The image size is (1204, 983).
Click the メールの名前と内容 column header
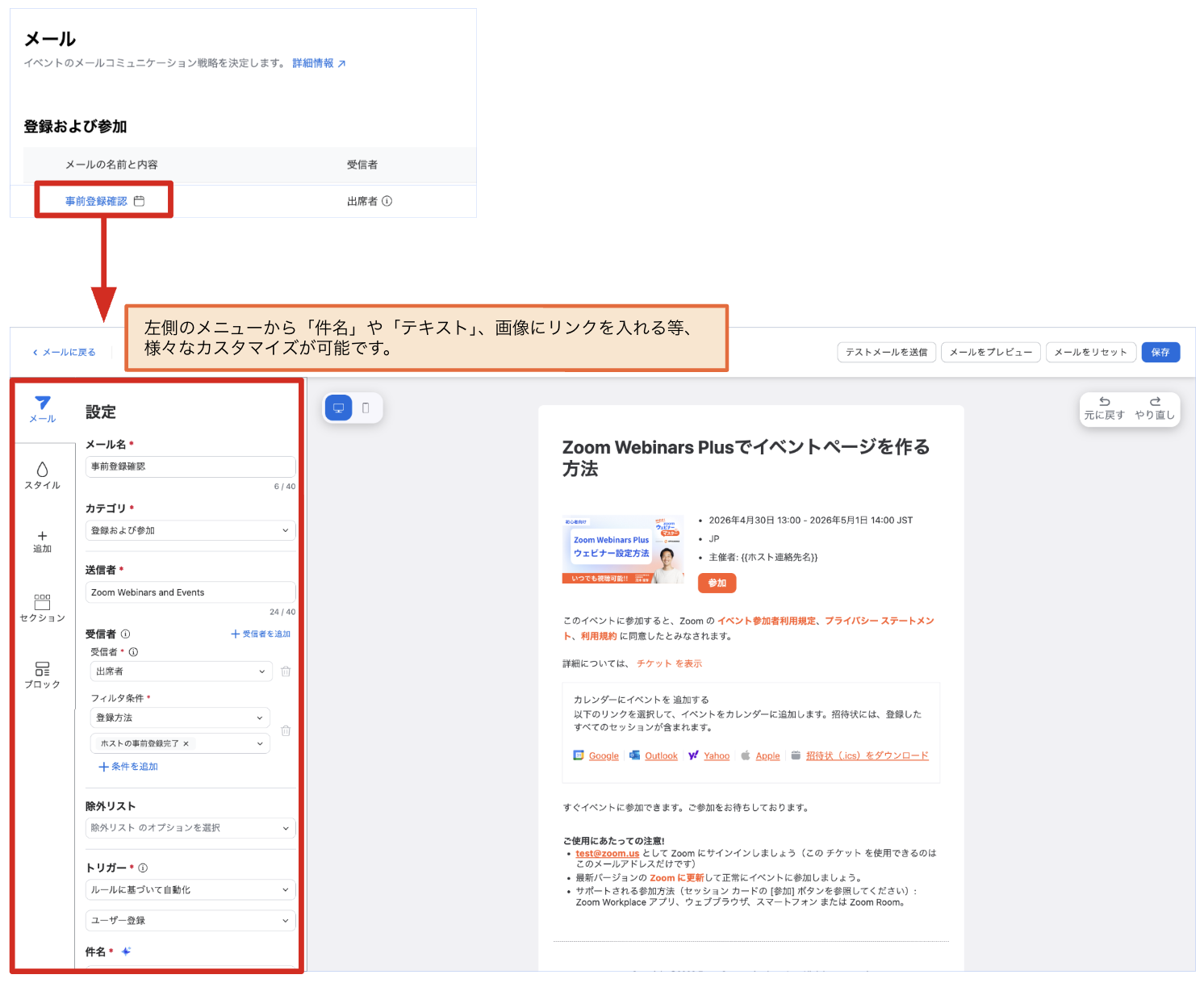pyautogui.click(x=111, y=165)
